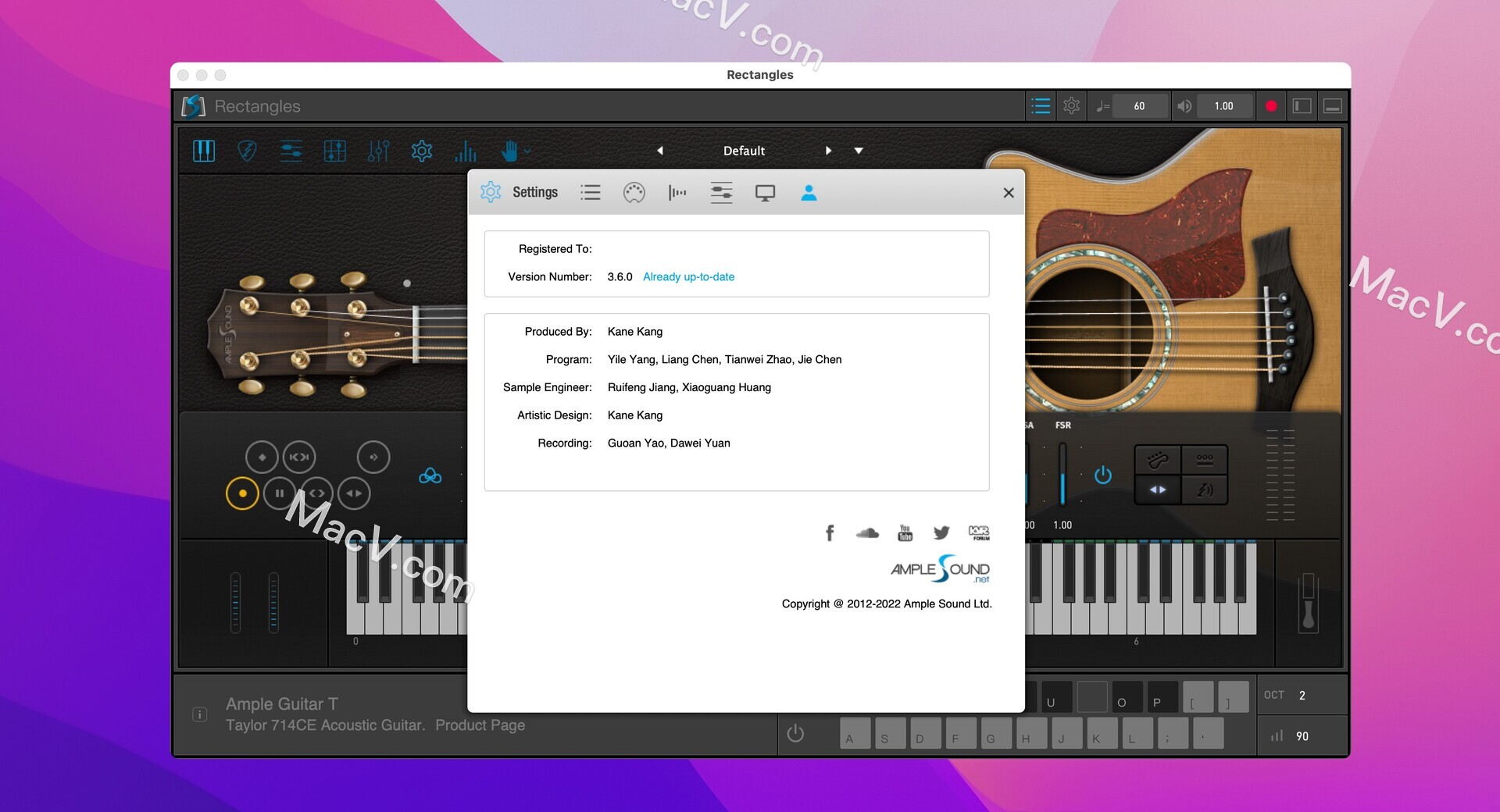Click the tempo field showing 60

1139,106
